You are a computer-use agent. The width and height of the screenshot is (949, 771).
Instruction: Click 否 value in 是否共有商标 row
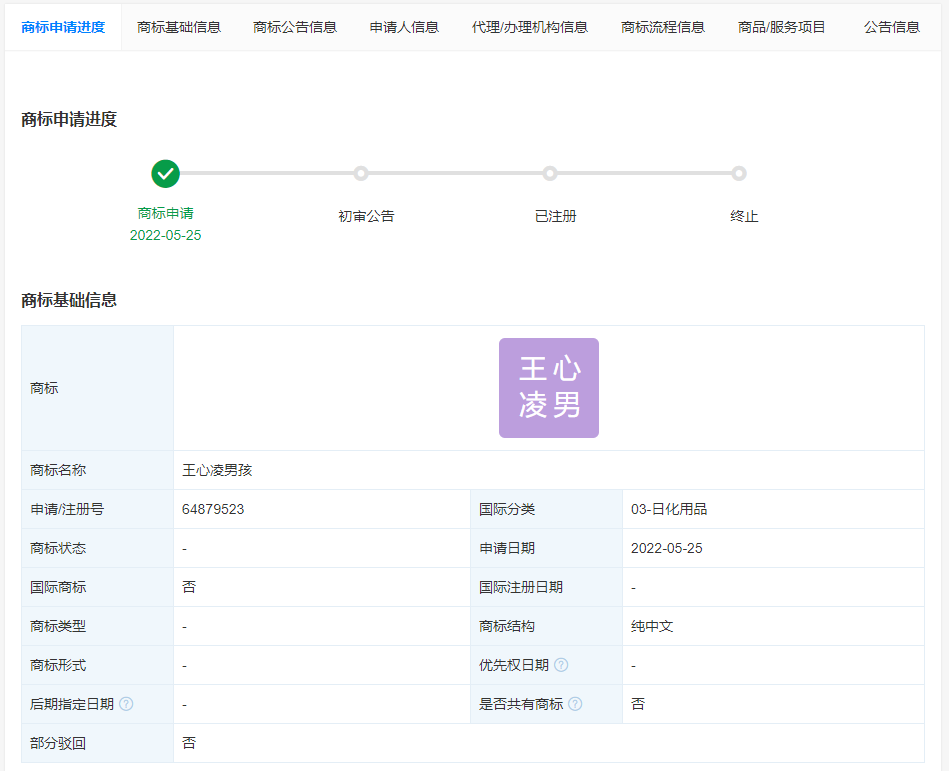tap(638, 704)
